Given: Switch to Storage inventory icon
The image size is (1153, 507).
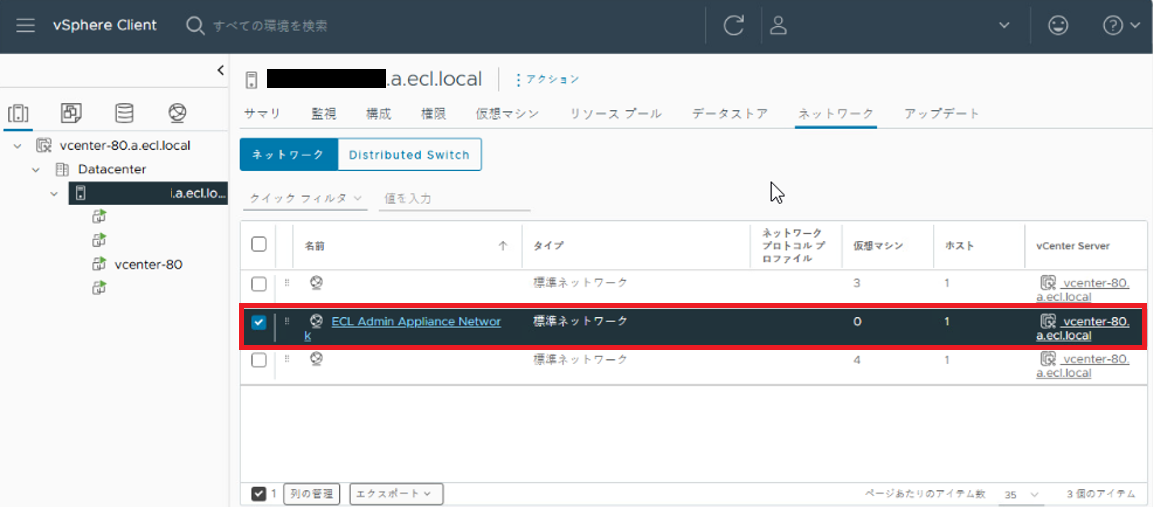Looking at the screenshot, I should coord(124,113).
